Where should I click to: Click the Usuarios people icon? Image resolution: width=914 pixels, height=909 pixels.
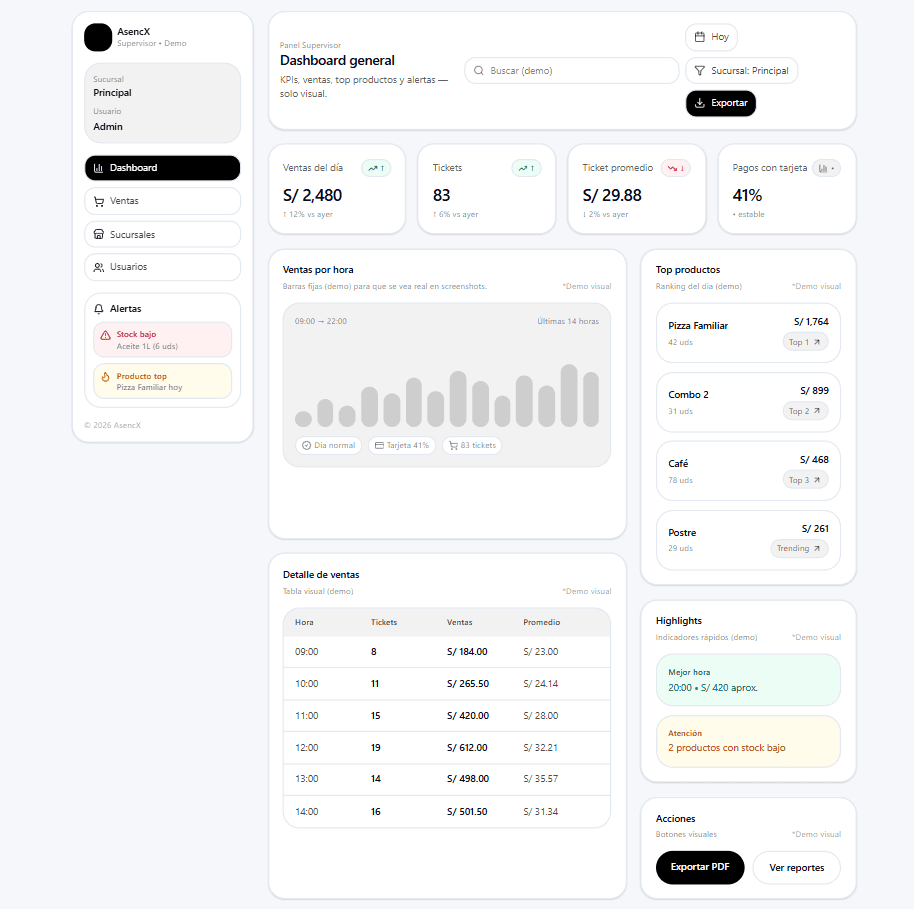pyautogui.click(x=98, y=267)
